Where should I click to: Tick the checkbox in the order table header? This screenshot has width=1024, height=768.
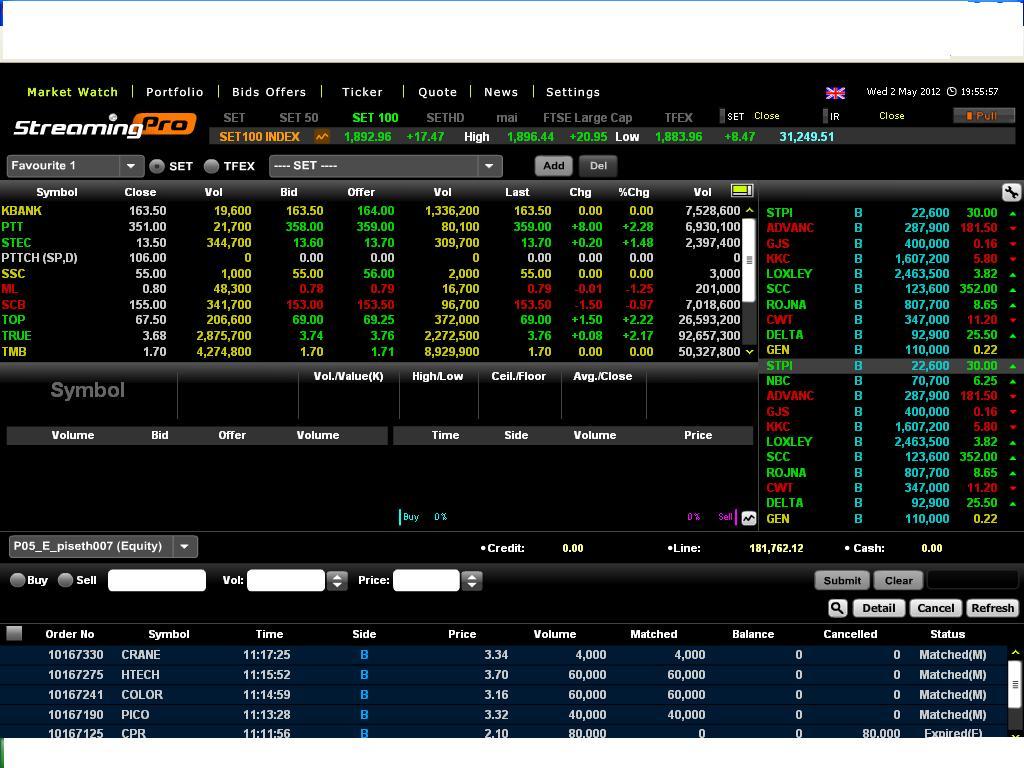(x=14, y=632)
